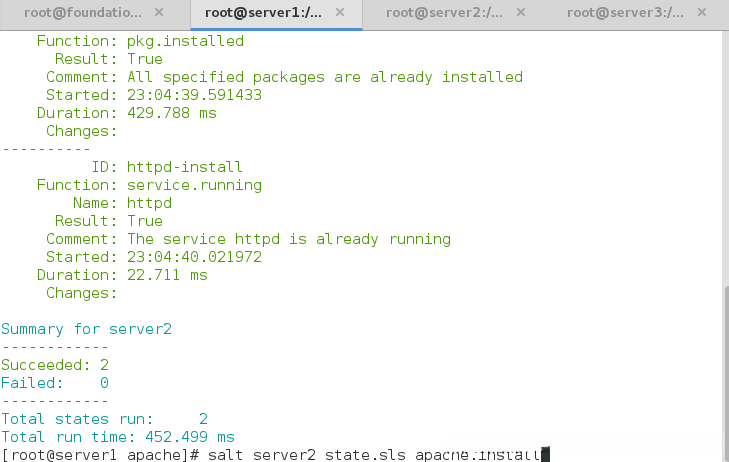Click 'All specified packages are already installed' comment
The width and height of the screenshot is (729, 462).
tap(325, 77)
